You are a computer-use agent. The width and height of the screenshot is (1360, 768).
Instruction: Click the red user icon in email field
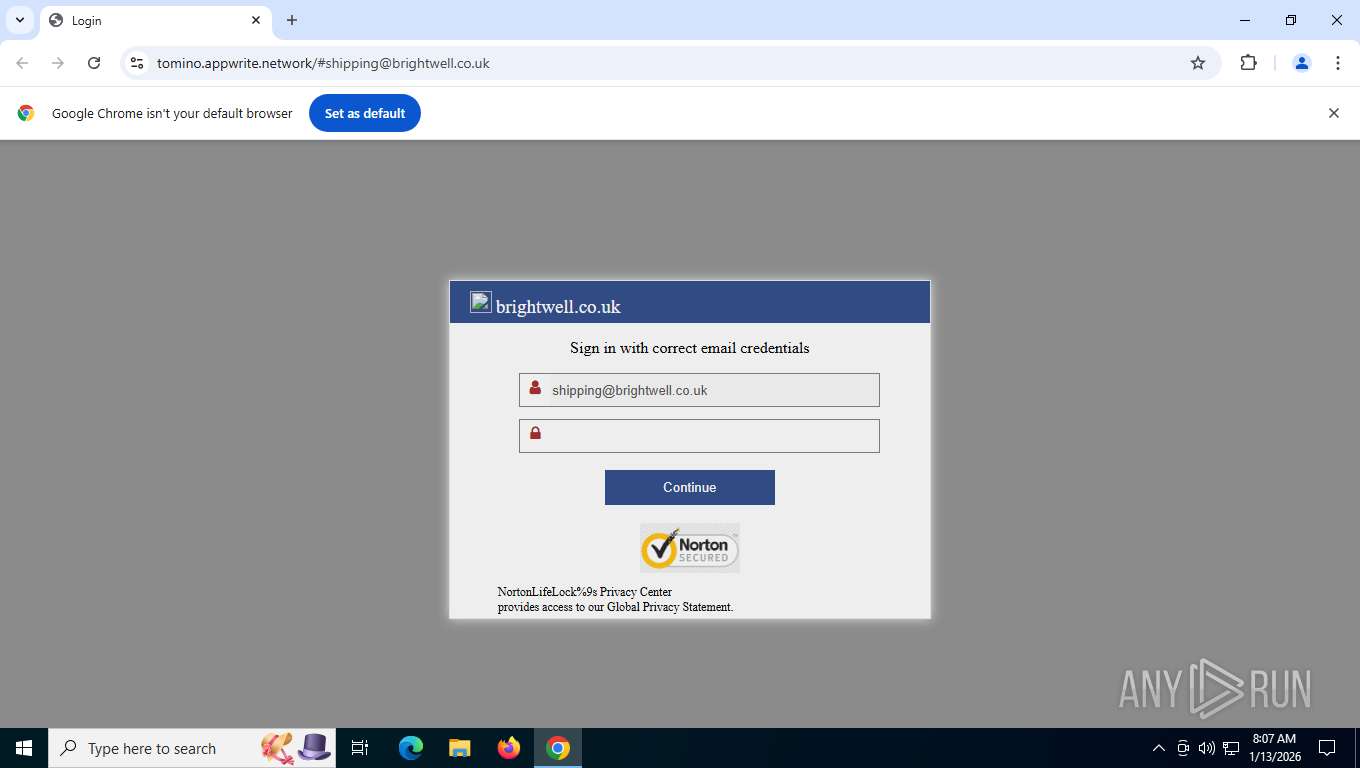(535, 388)
